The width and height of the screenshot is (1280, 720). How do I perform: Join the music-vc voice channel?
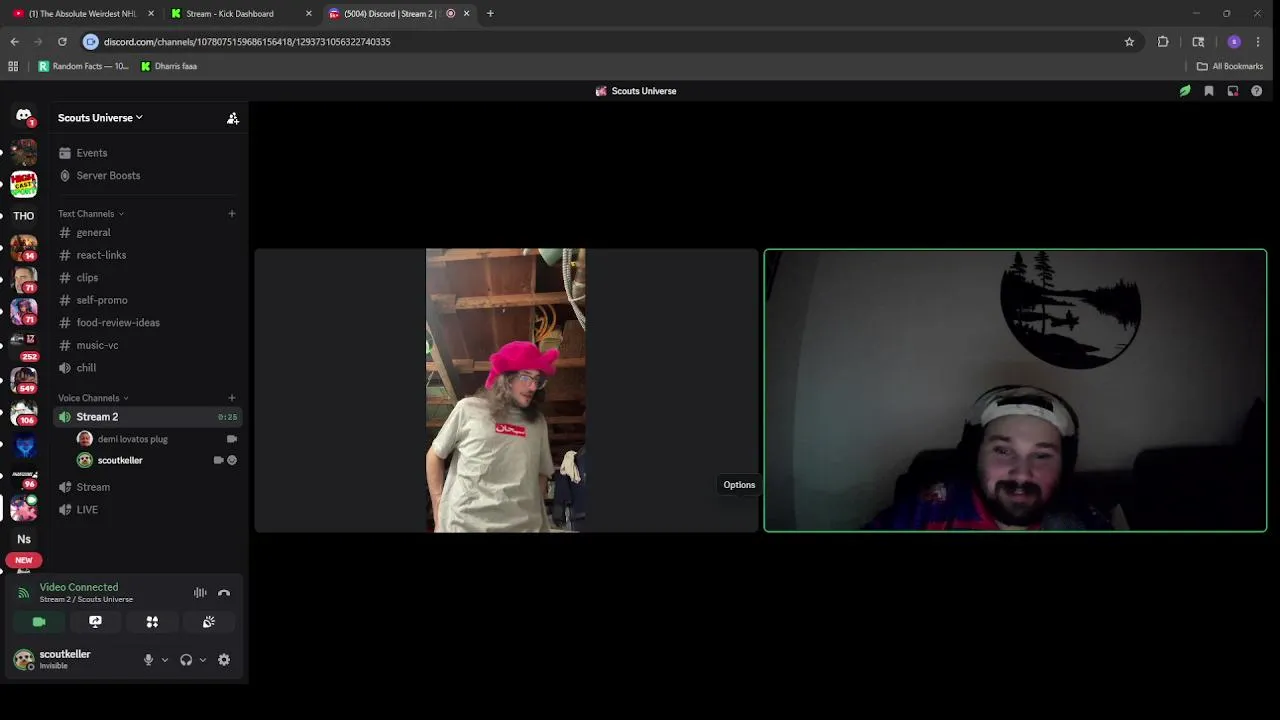click(x=150, y=345)
